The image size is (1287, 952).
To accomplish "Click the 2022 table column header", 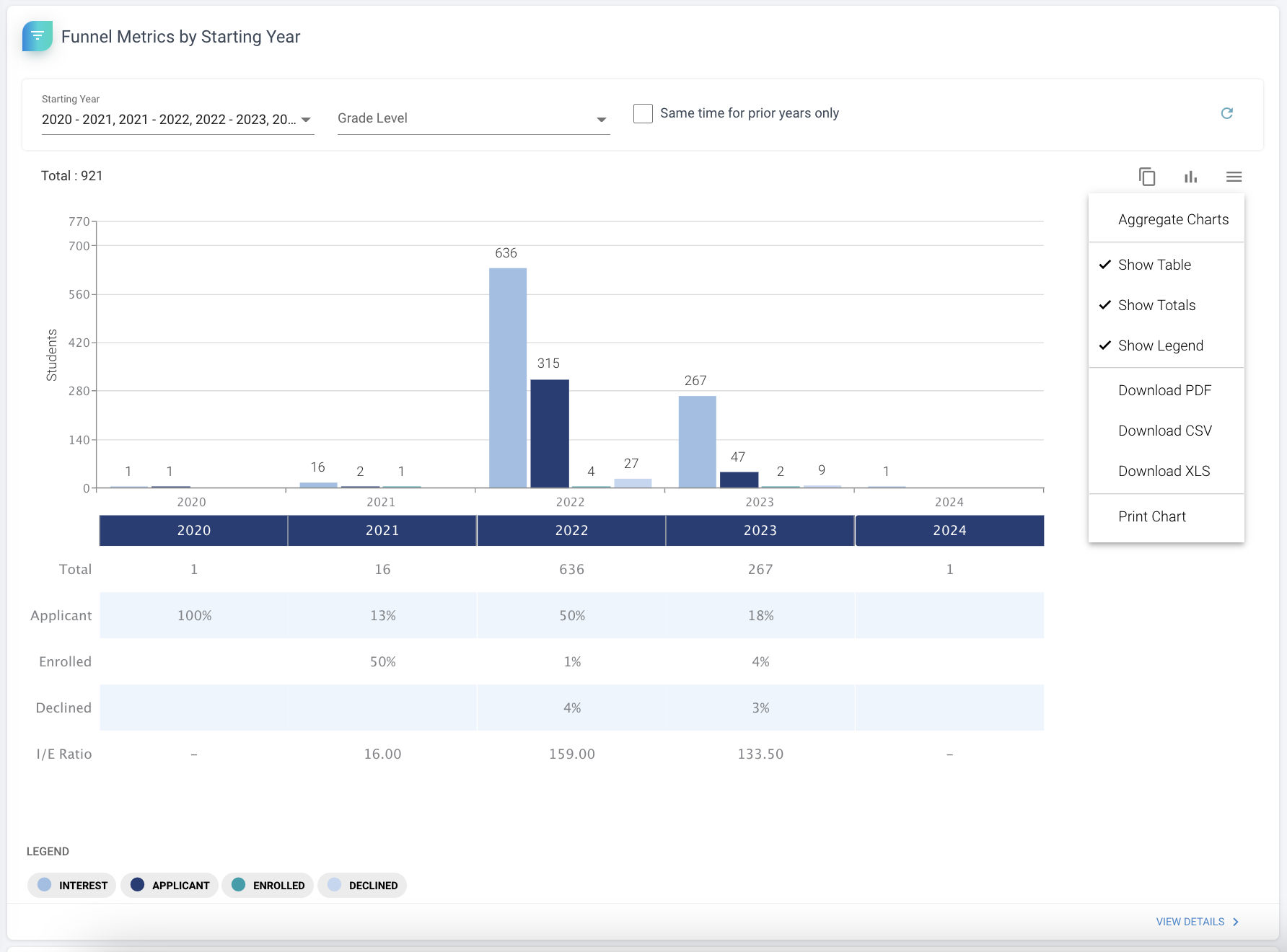I will point(571,530).
